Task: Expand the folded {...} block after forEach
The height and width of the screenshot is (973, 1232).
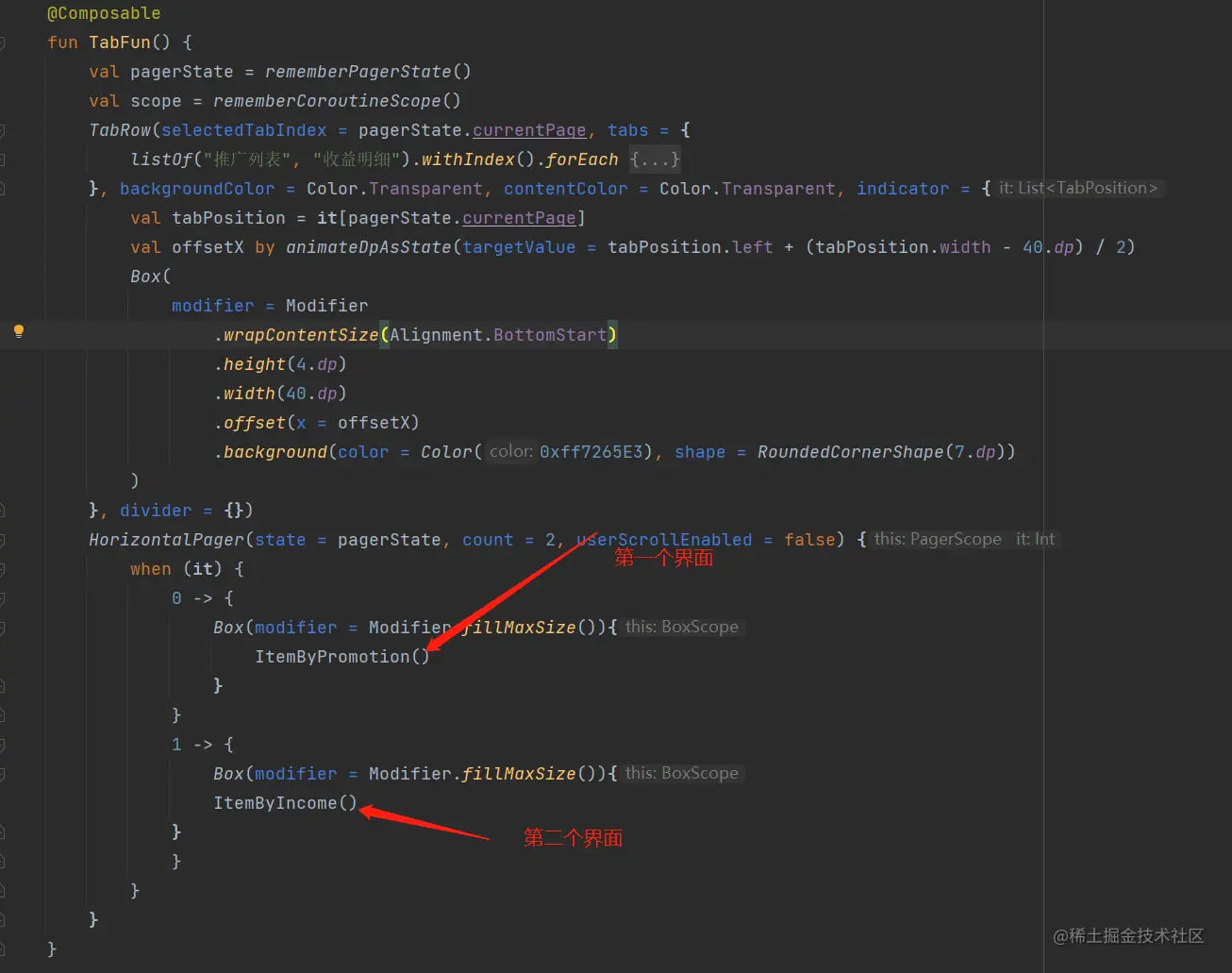Action: coord(655,159)
